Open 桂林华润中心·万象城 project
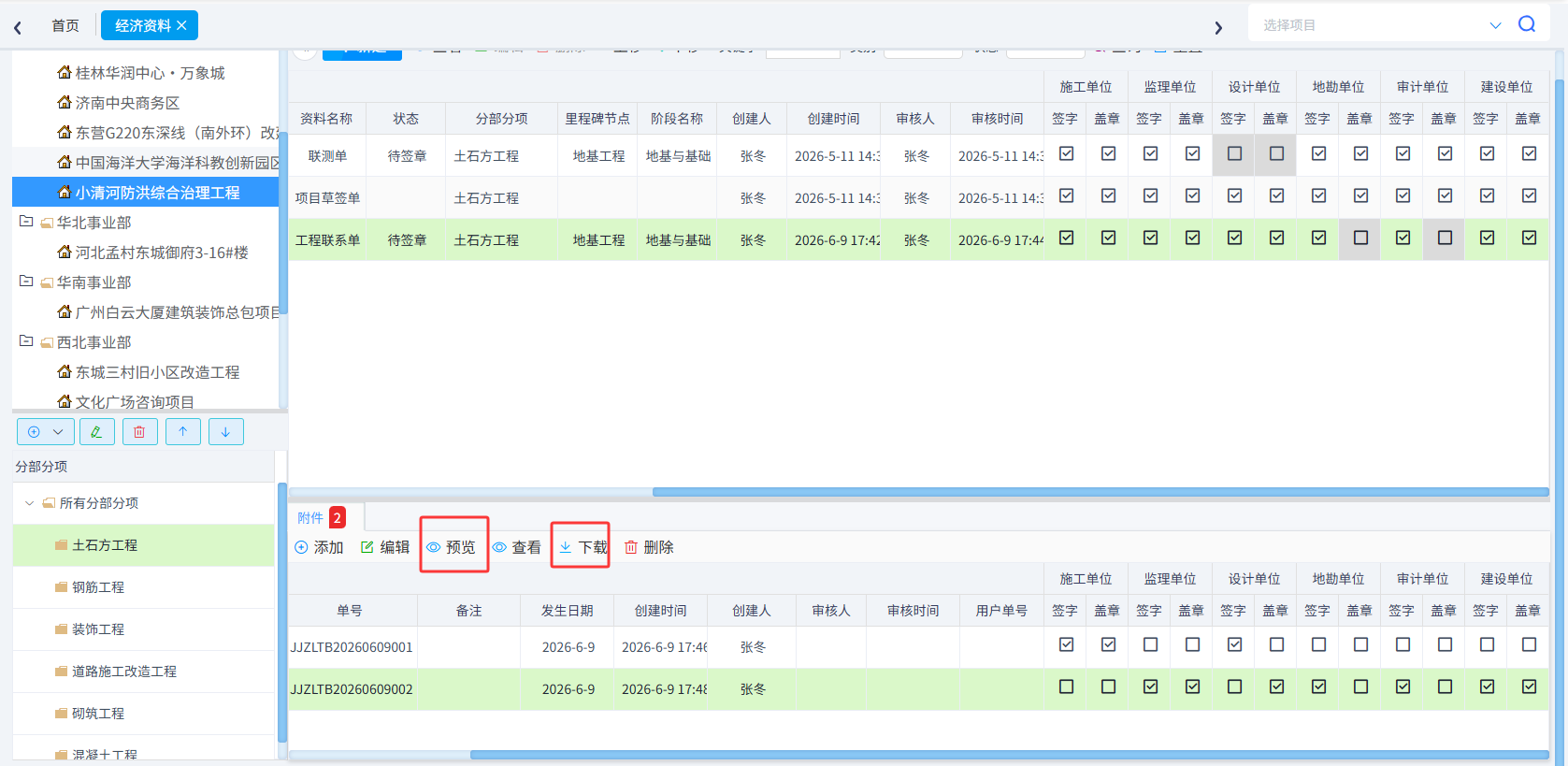The image size is (1568, 766). point(150,73)
